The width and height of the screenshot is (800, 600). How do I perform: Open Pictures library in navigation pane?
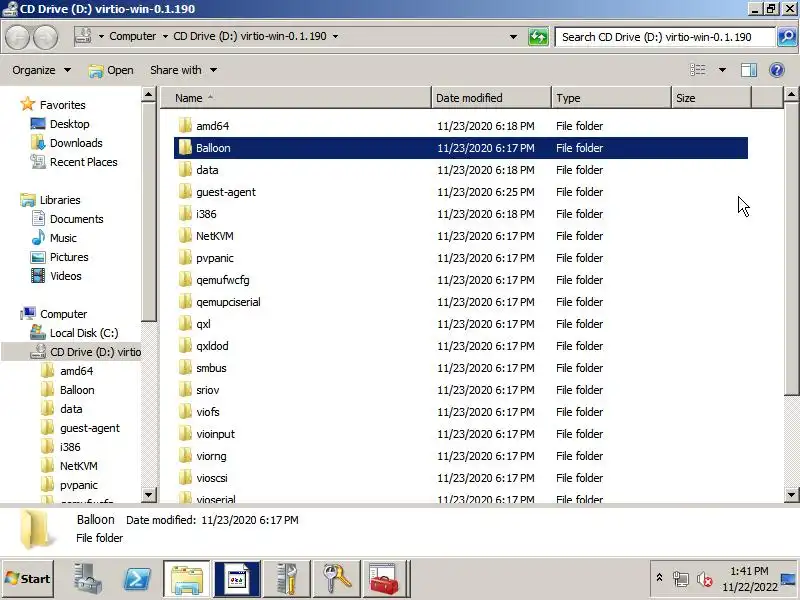coord(60,257)
